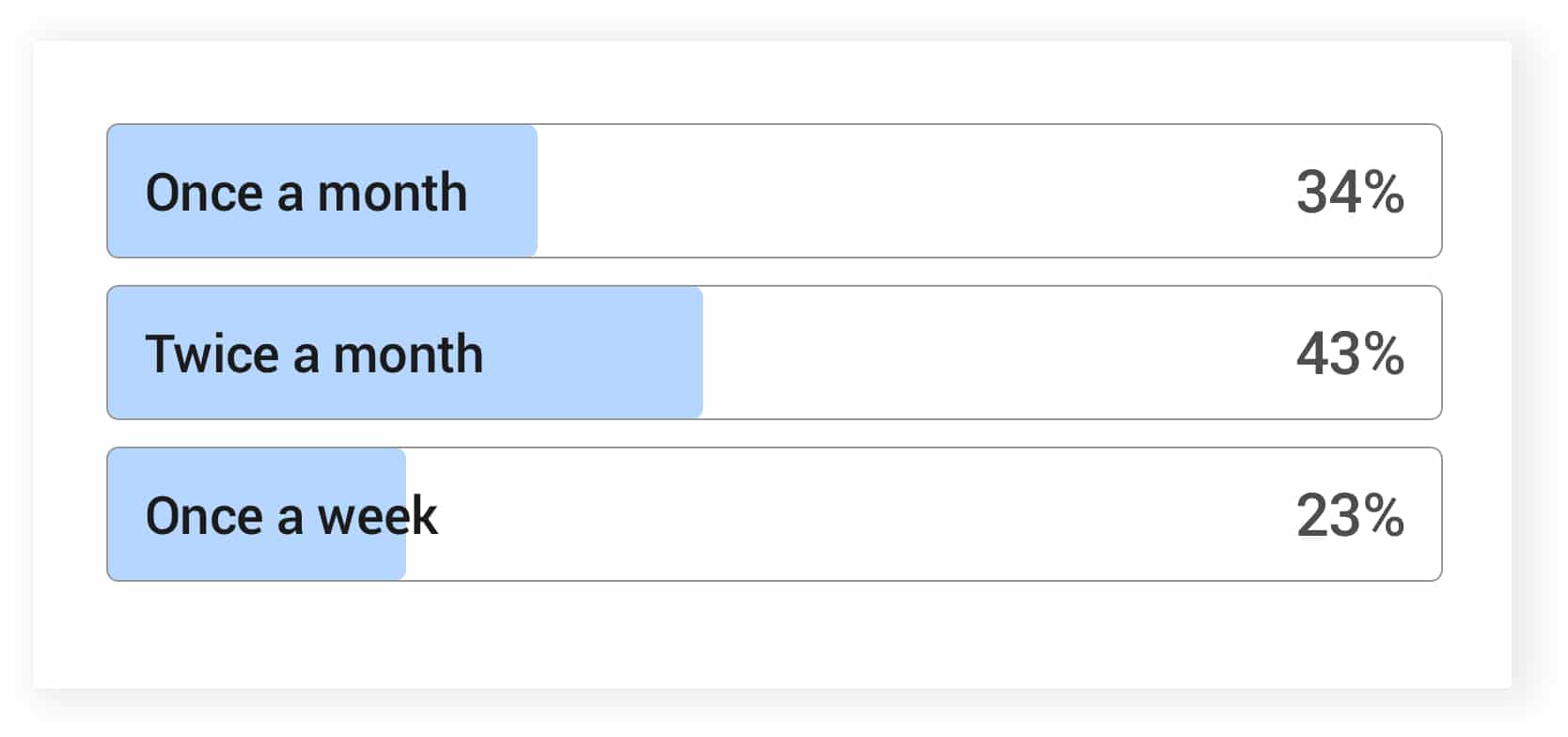This screenshot has width=1568, height=737.
Task: Select the "Once a month" poll option
Action: click(x=774, y=191)
